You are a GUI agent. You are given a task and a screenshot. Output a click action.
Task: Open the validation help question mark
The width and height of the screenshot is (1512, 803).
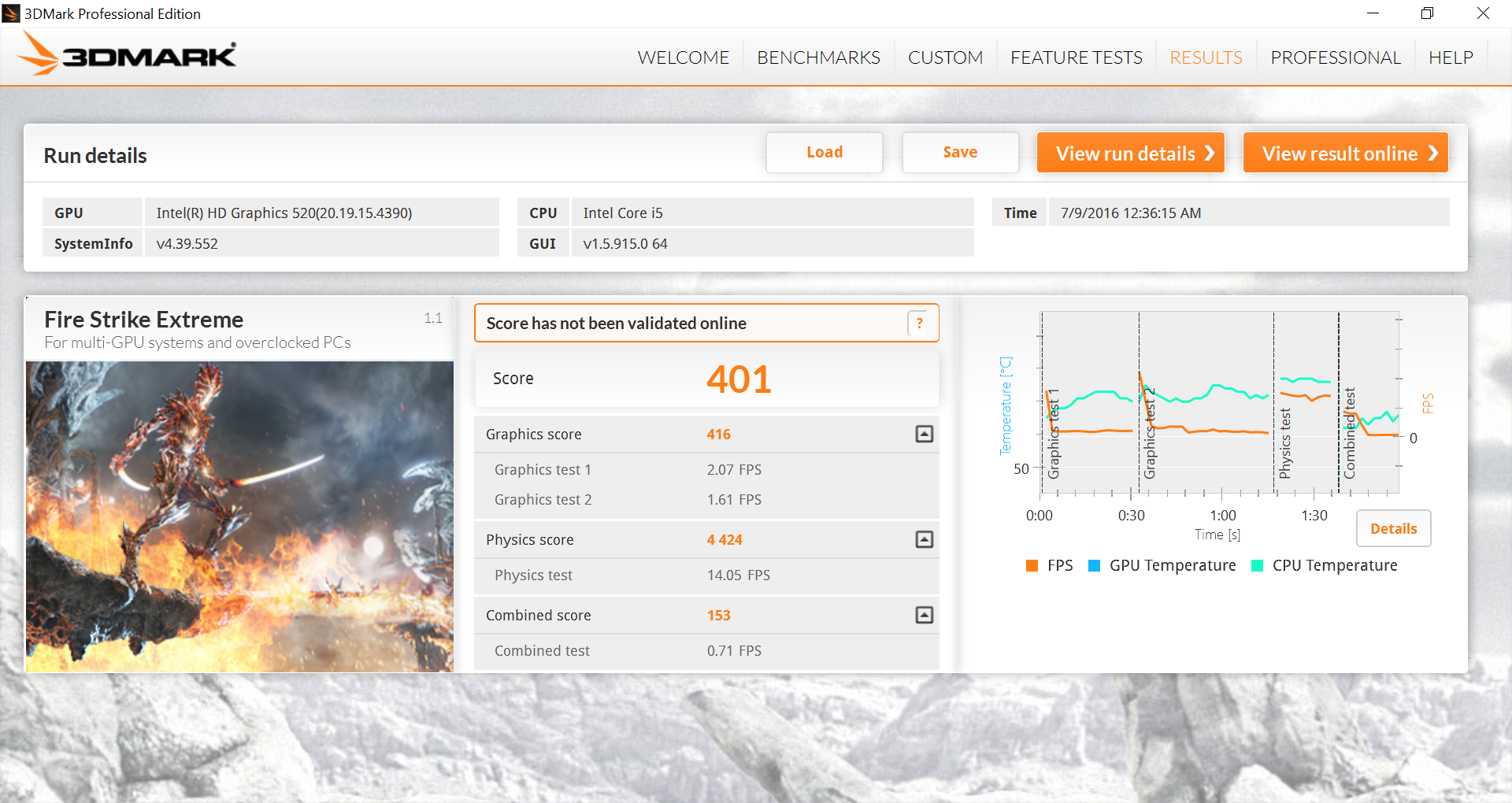pos(919,323)
